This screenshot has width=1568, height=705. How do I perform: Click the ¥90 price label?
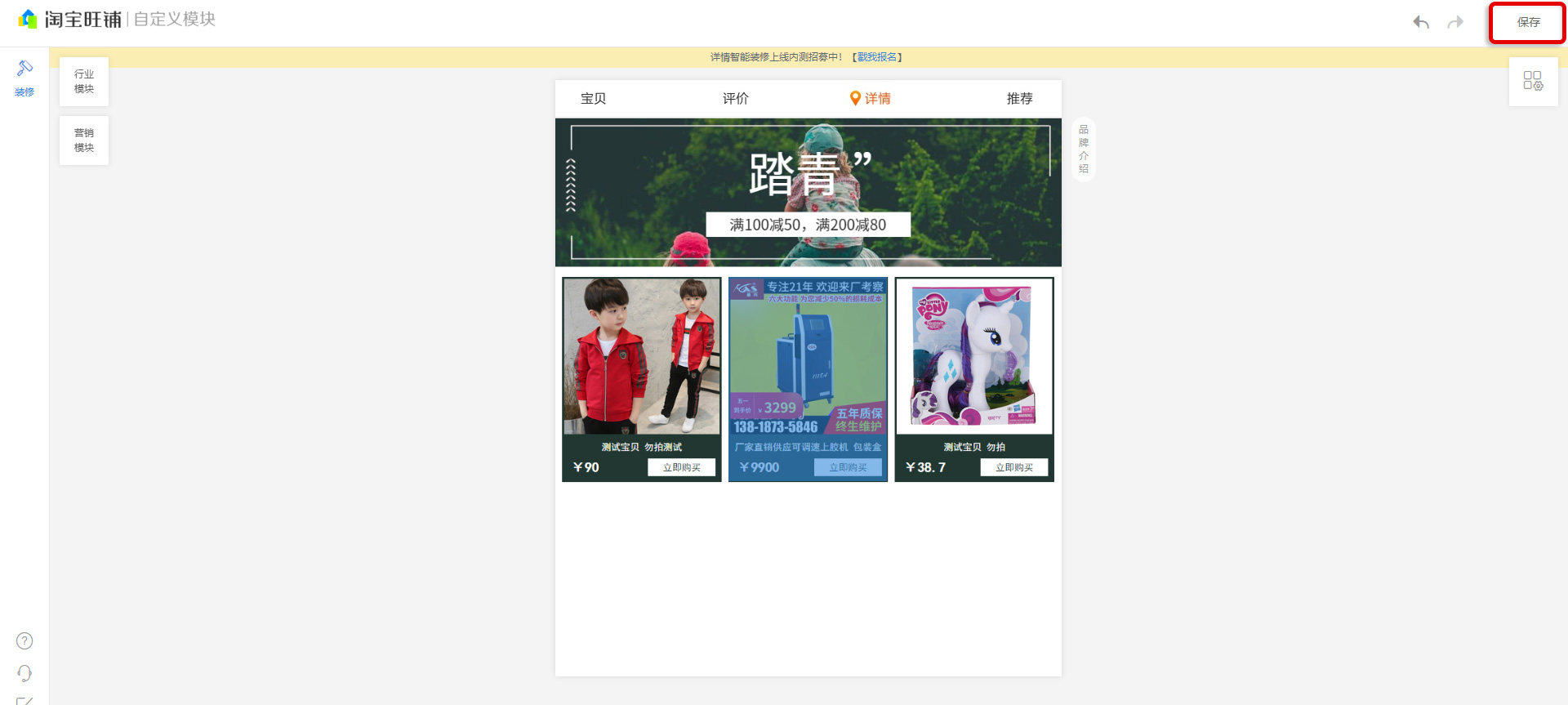(x=586, y=467)
